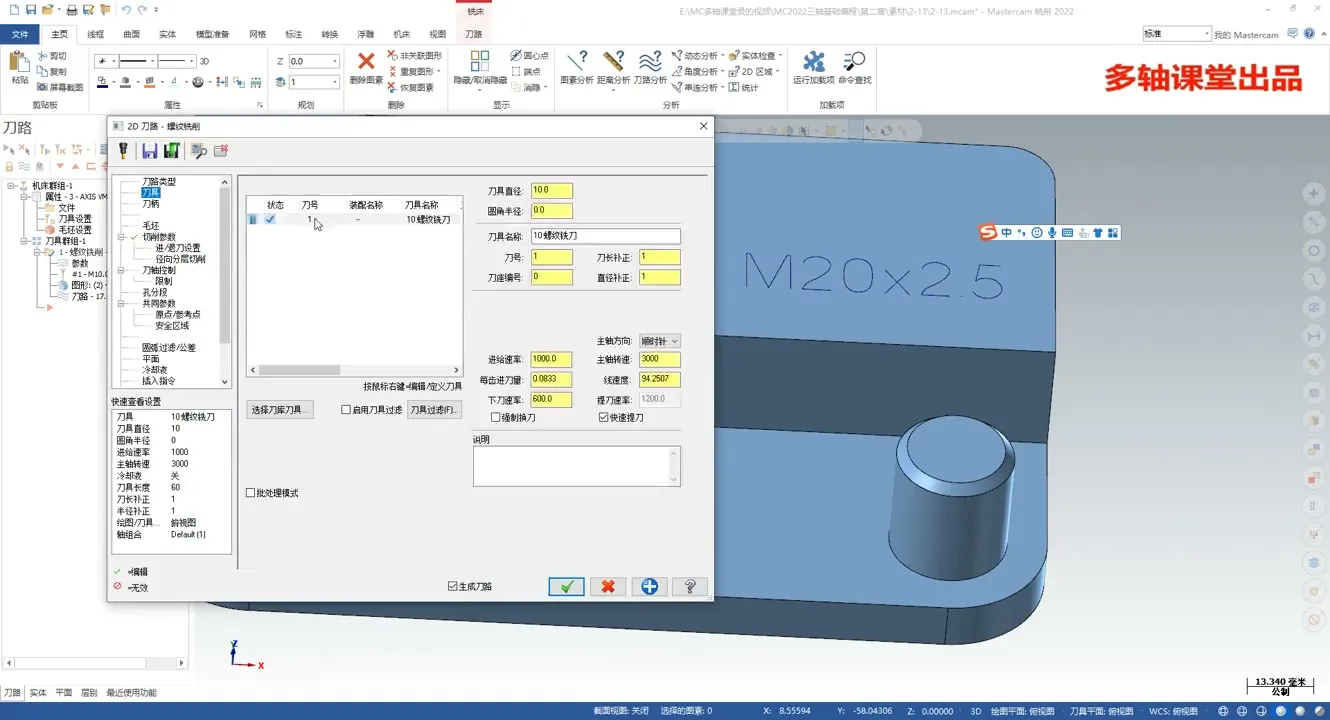Open 命令查找 command finder
The width and height of the screenshot is (1330, 720).
point(854,67)
